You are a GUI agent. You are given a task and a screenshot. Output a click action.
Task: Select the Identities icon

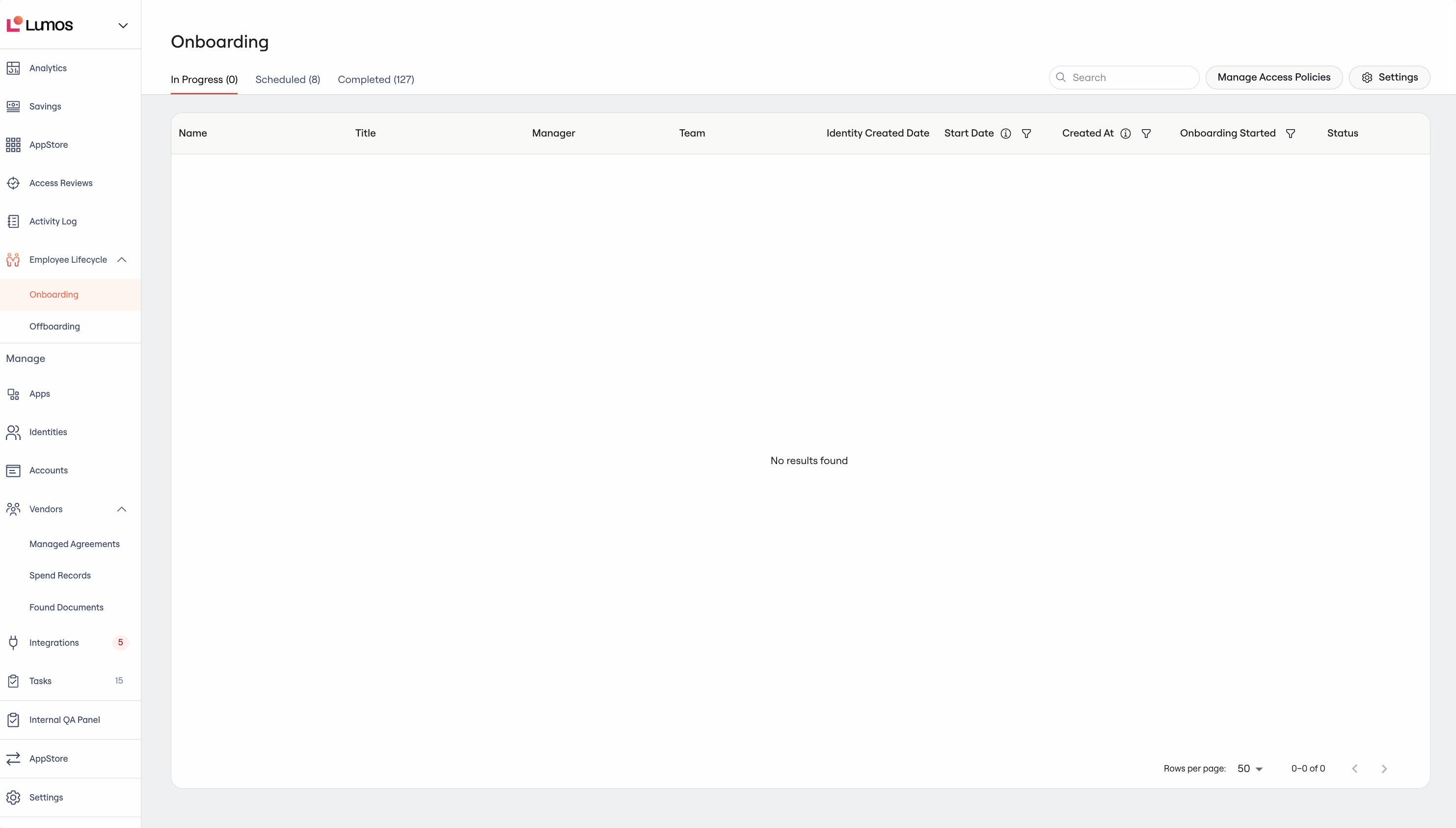coord(13,432)
